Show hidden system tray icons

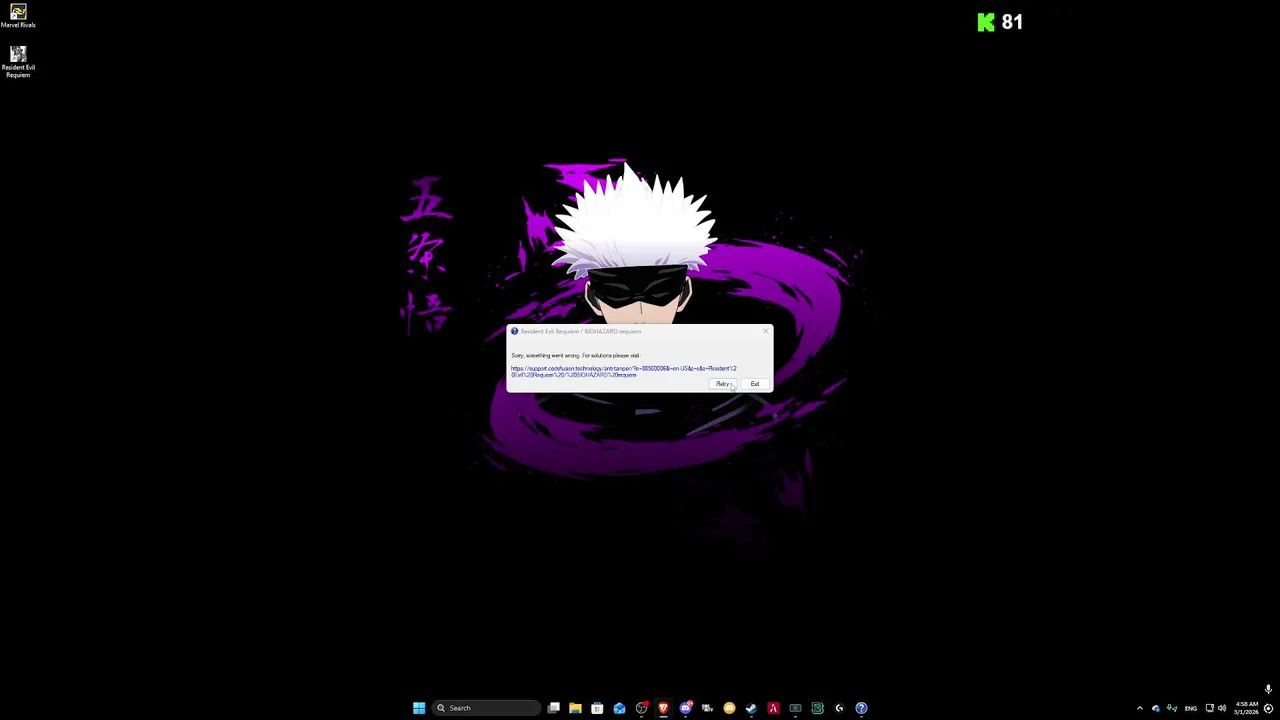pyautogui.click(x=1140, y=708)
